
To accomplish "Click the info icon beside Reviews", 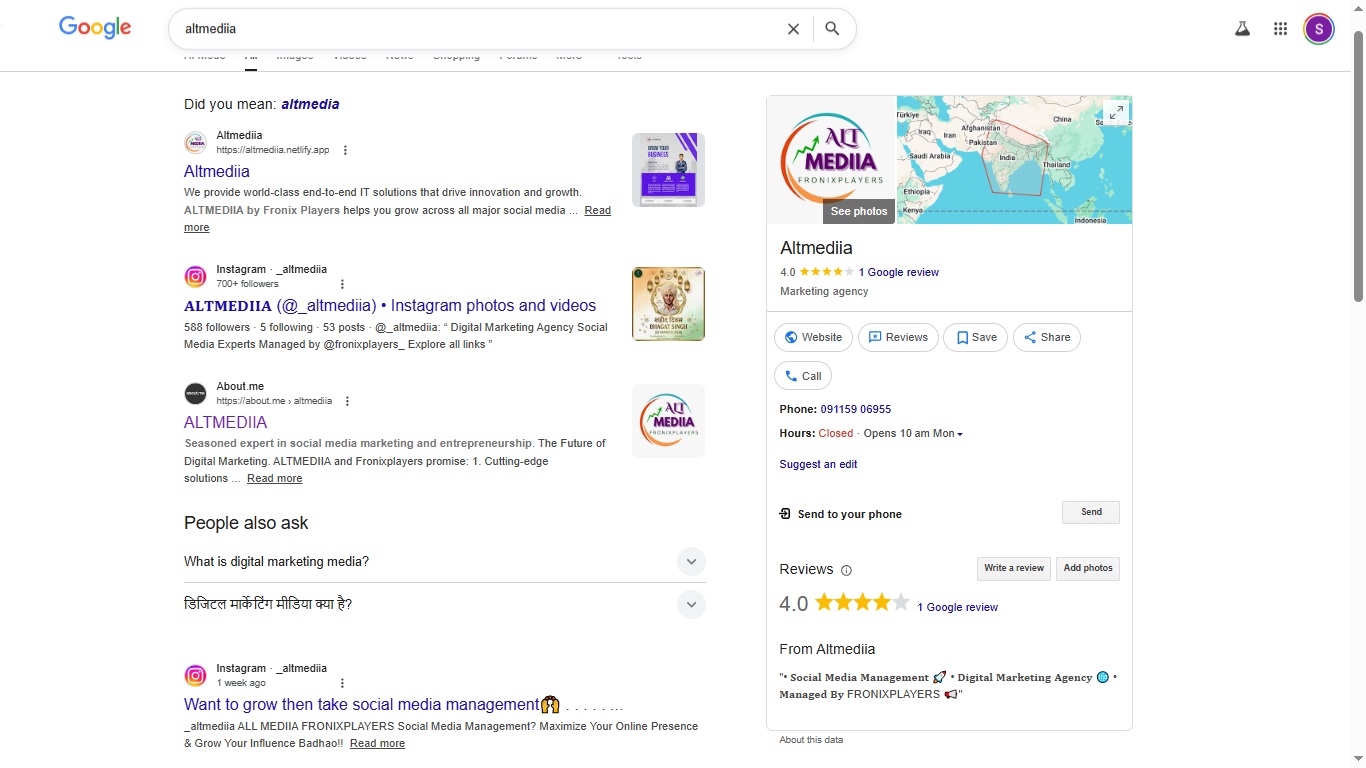I will point(846,570).
